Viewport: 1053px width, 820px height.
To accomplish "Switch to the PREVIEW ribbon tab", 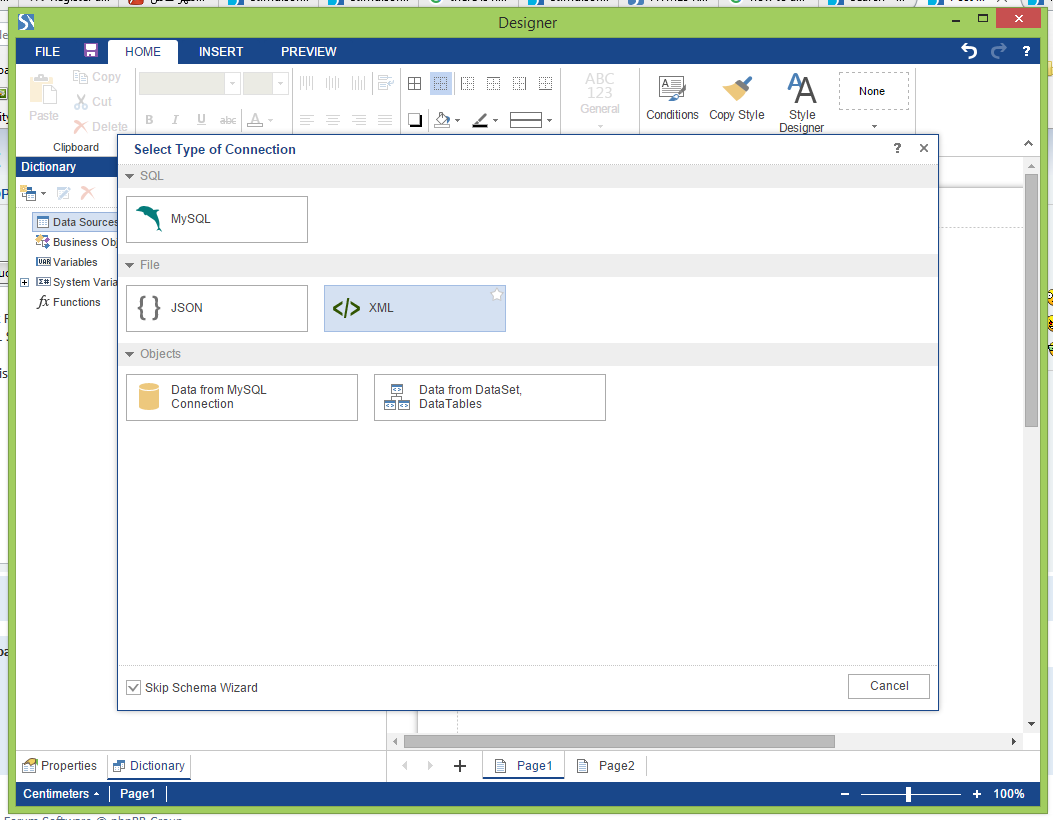I will pyautogui.click(x=309, y=52).
